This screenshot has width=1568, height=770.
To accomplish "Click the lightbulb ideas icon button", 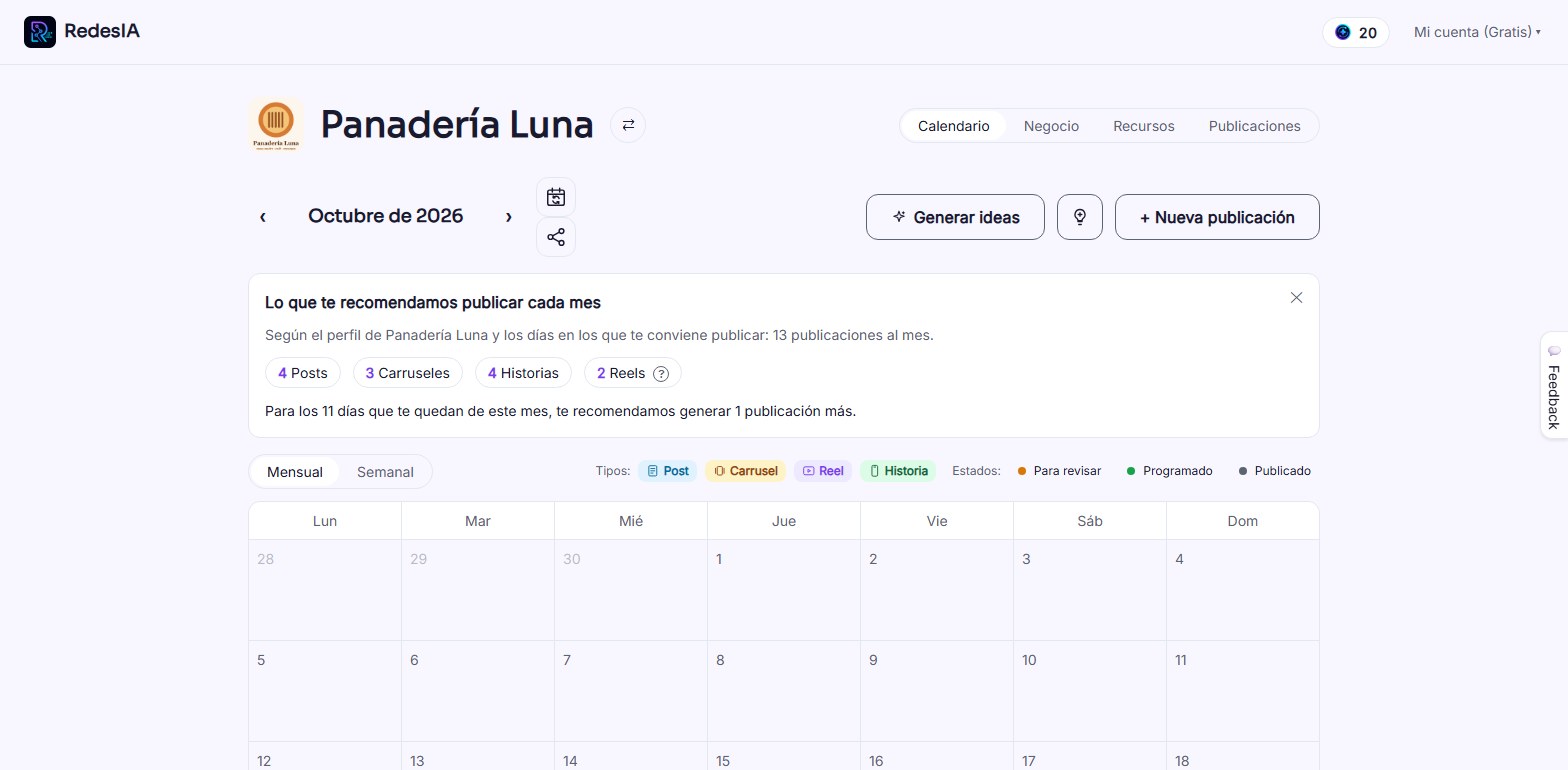I will point(1080,217).
